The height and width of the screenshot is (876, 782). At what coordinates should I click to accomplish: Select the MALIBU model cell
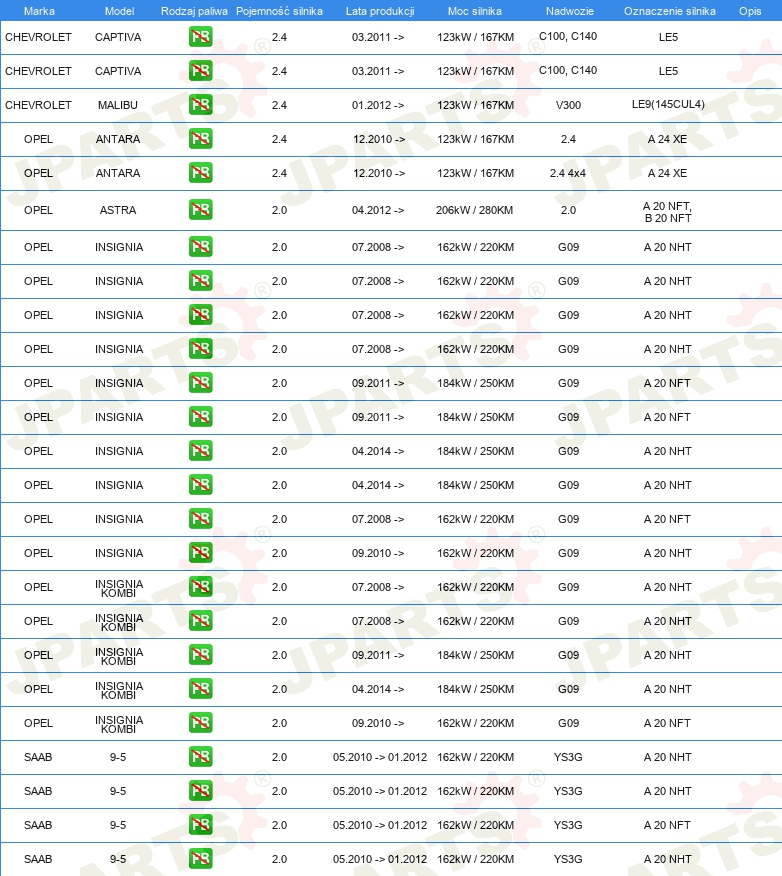tap(118, 105)
